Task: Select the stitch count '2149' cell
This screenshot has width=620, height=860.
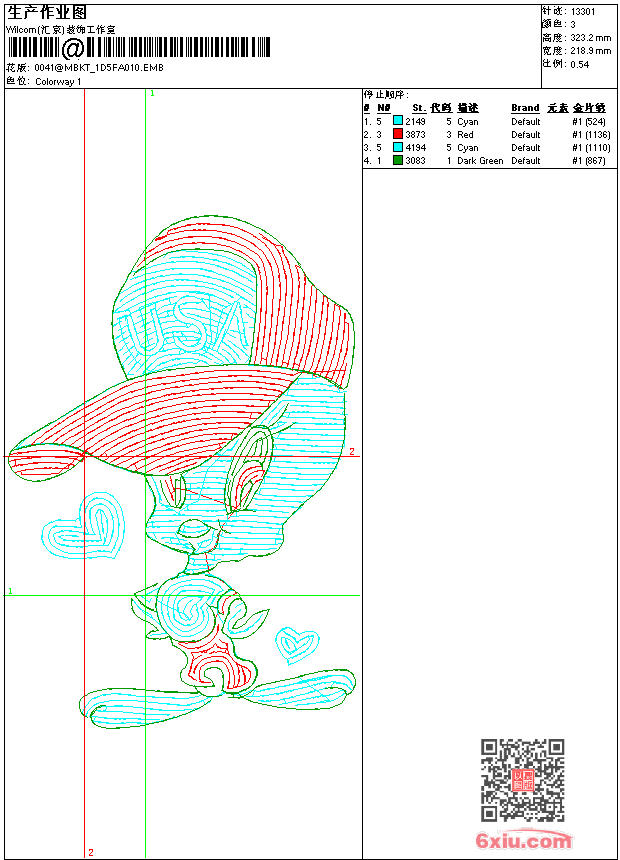Action: 415,122
